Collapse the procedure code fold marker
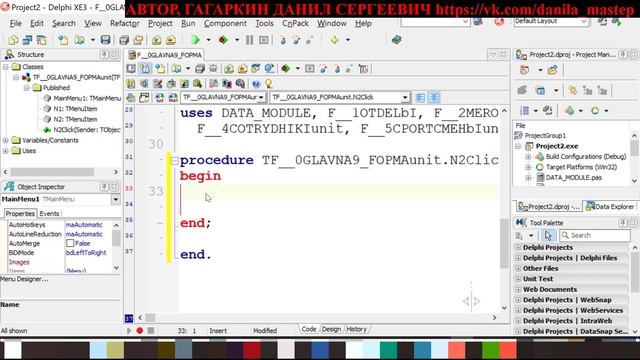Screen dimensions: 640x360 (x=174, y=160)
